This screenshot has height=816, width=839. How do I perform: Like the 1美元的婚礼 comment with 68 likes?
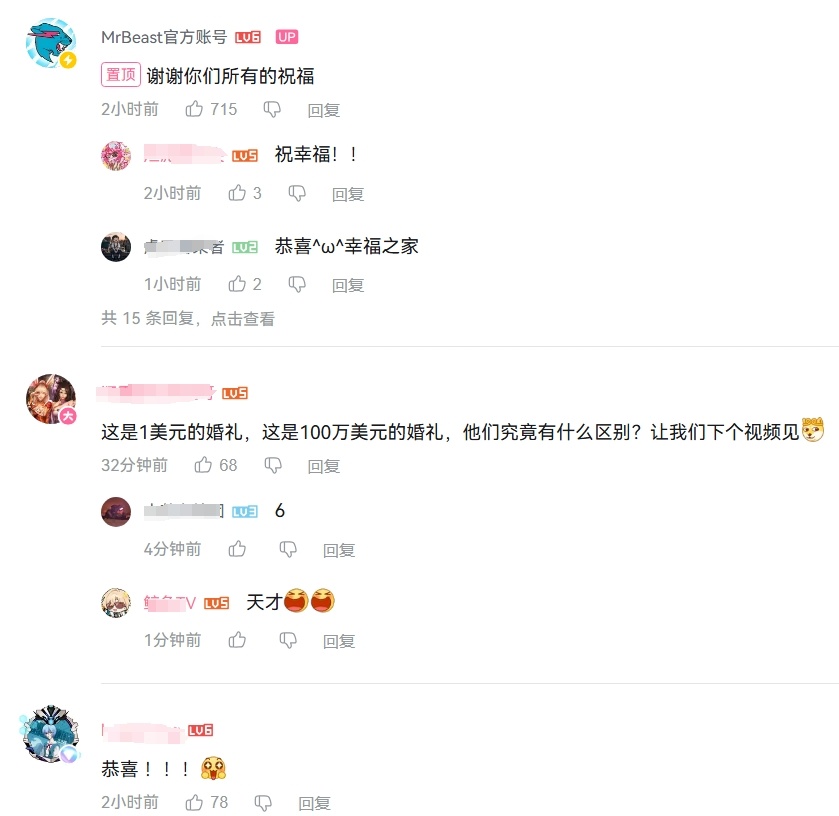[x=203, y=465]
